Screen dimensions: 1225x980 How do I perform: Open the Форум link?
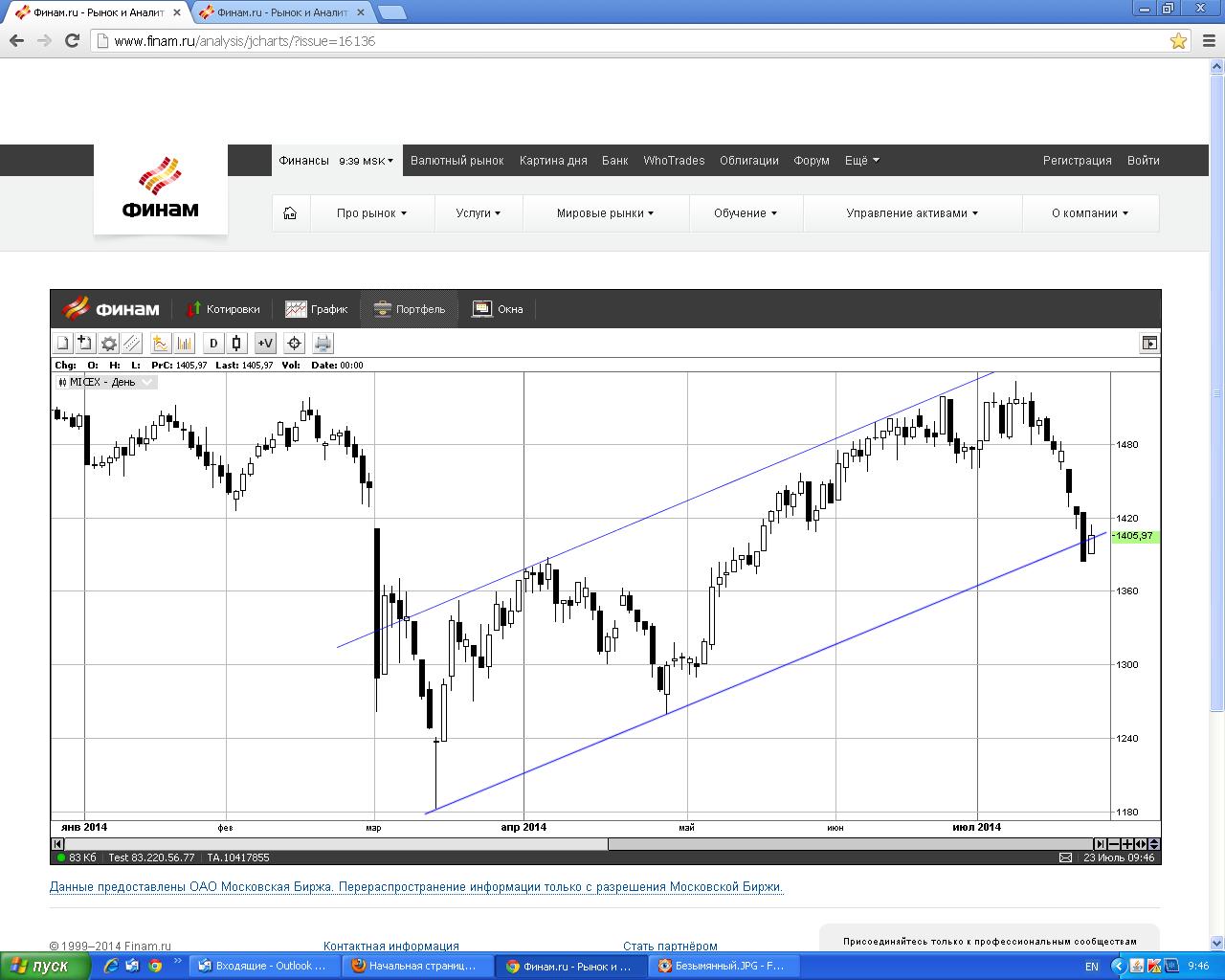coord(812,161)
